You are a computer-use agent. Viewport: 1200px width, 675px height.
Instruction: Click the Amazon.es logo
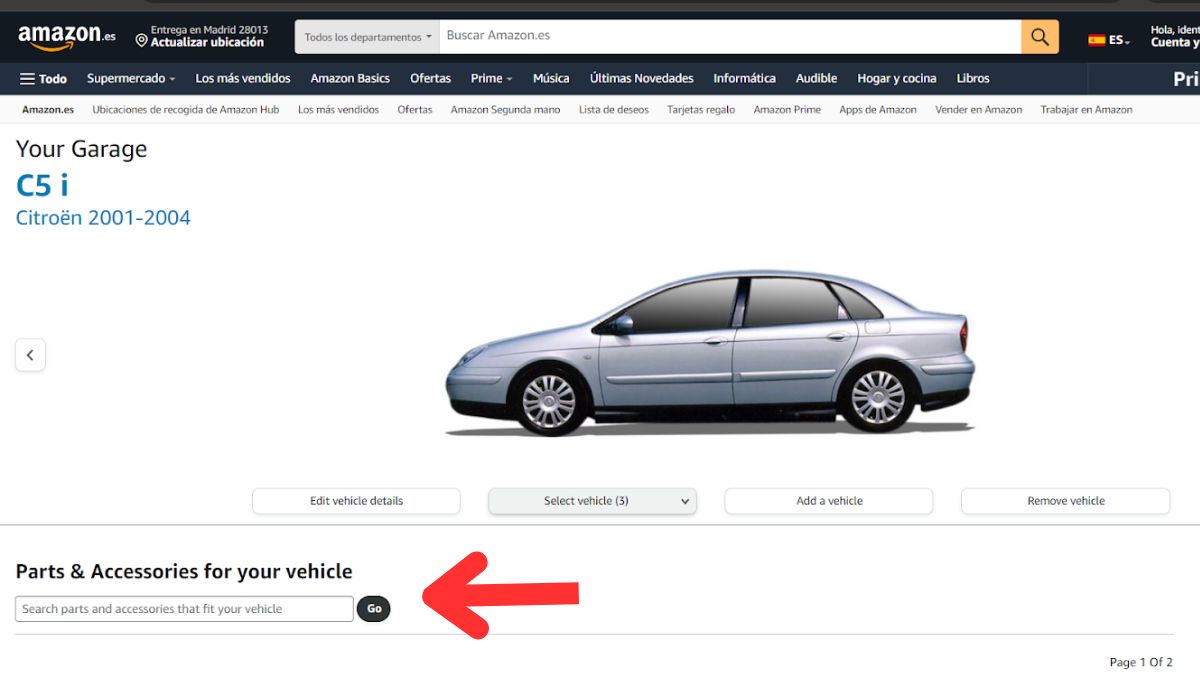click(62, 37)
